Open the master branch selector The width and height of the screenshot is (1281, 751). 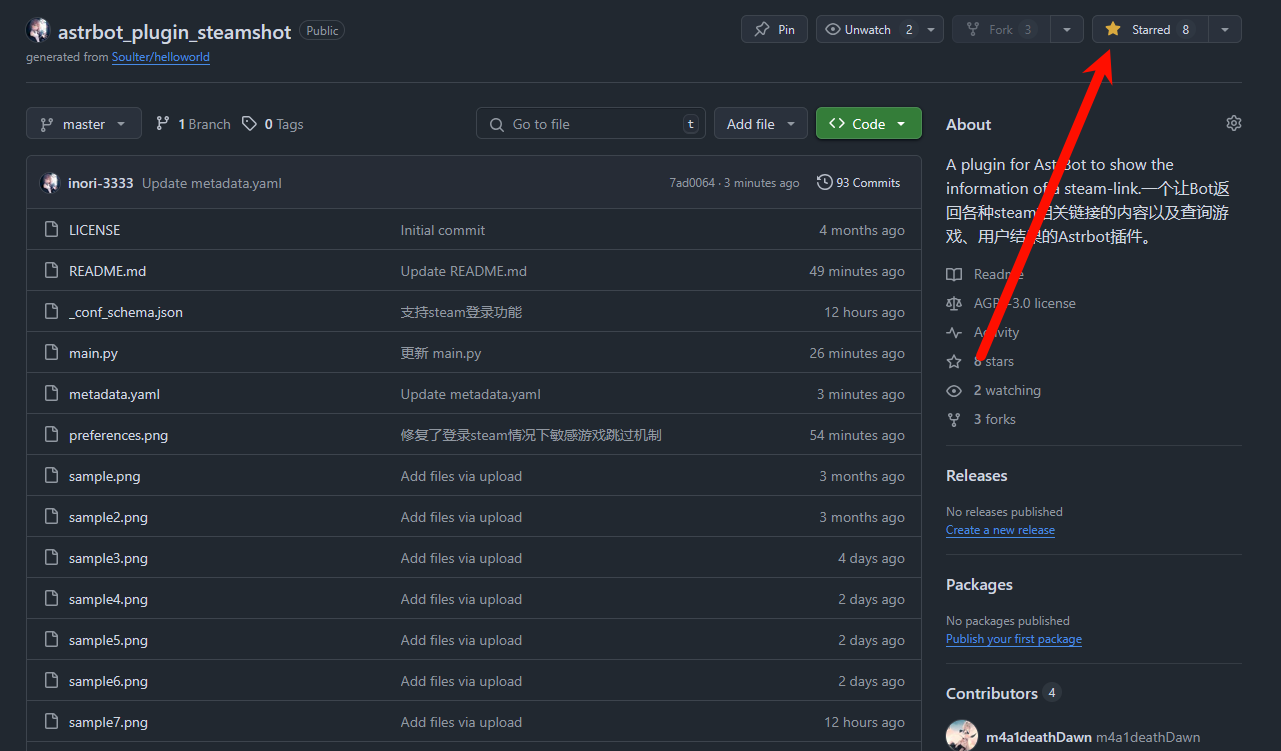click(x=84, y=124)
